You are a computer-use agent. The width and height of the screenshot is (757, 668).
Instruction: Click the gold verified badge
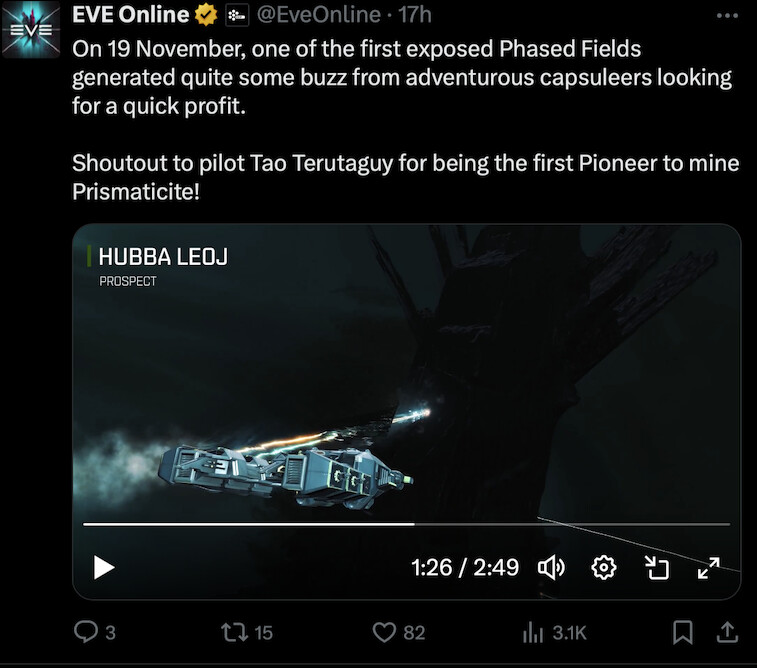[x=206, y=15]
